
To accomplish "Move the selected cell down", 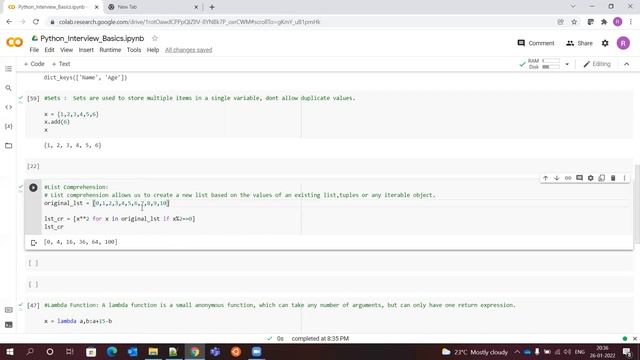I will [x=556, y=178].
